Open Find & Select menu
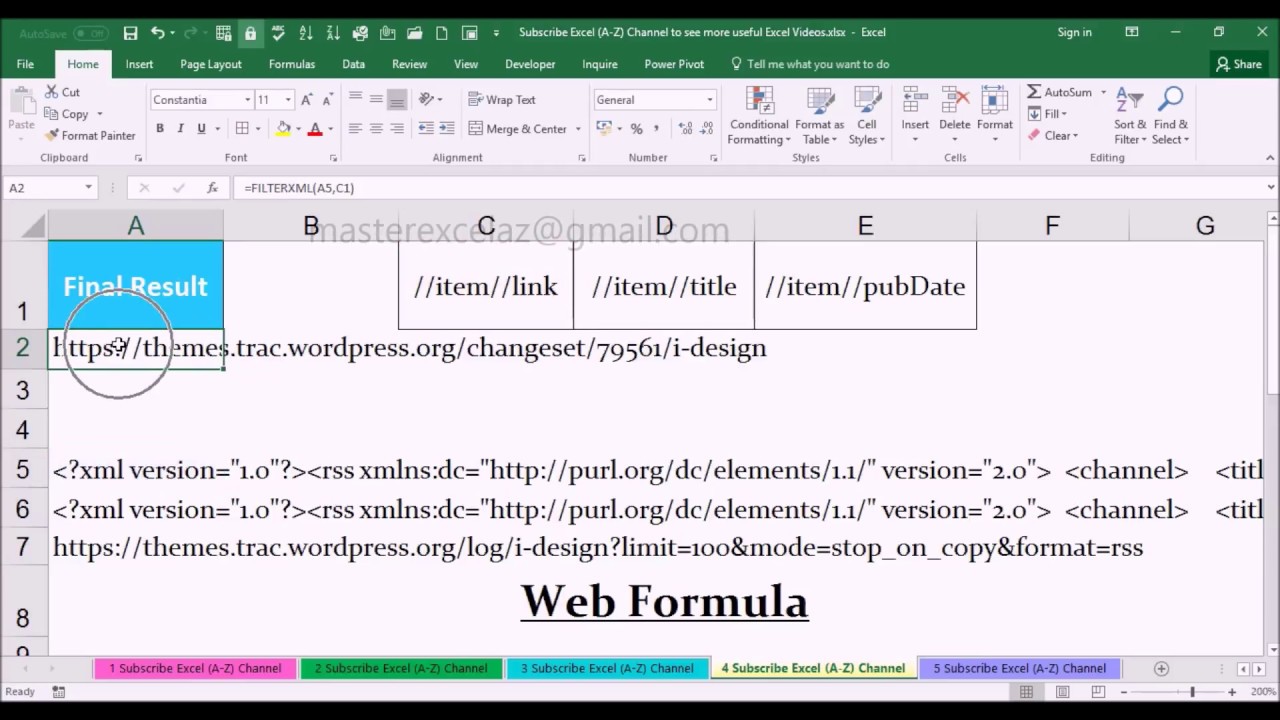 click(x=1170, y=116)
